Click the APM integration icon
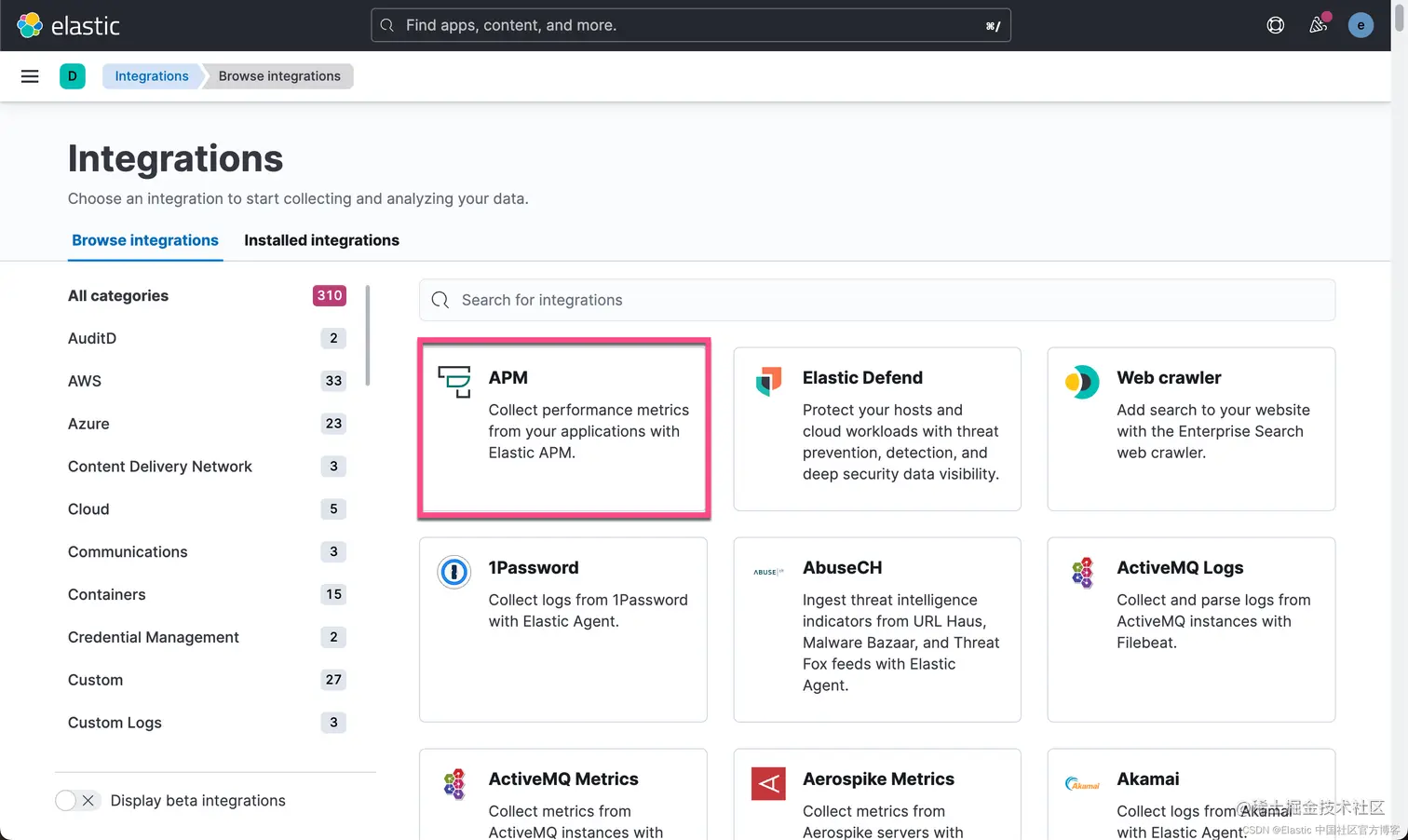 pyautogui.click(x=454, y=382)
